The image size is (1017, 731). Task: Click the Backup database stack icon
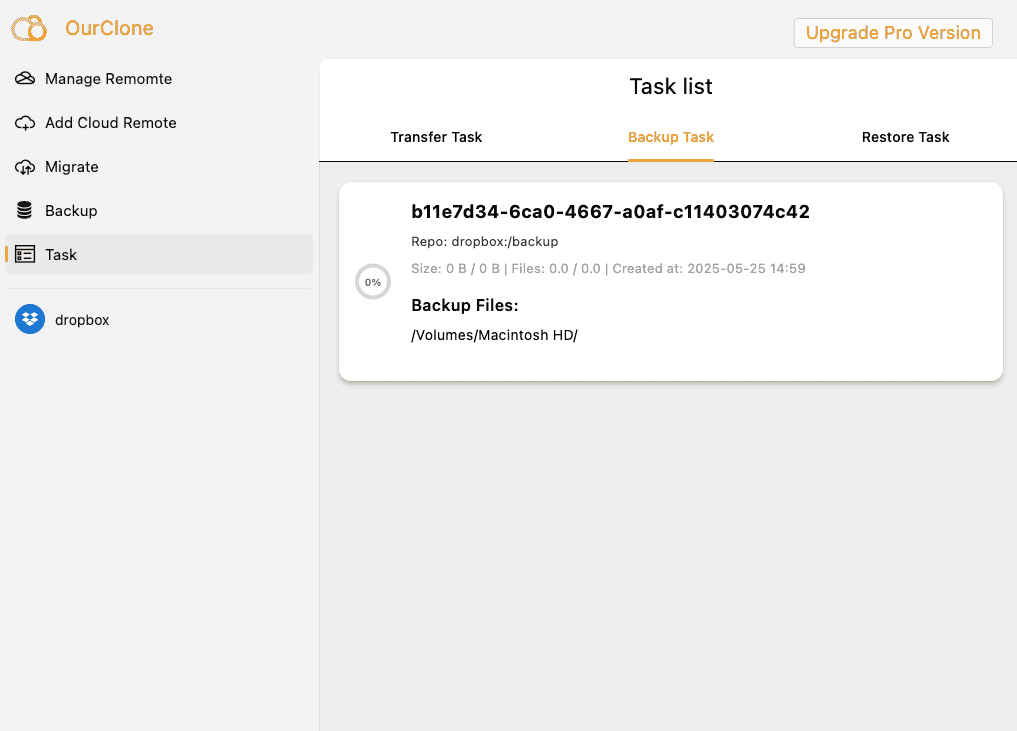25,210
